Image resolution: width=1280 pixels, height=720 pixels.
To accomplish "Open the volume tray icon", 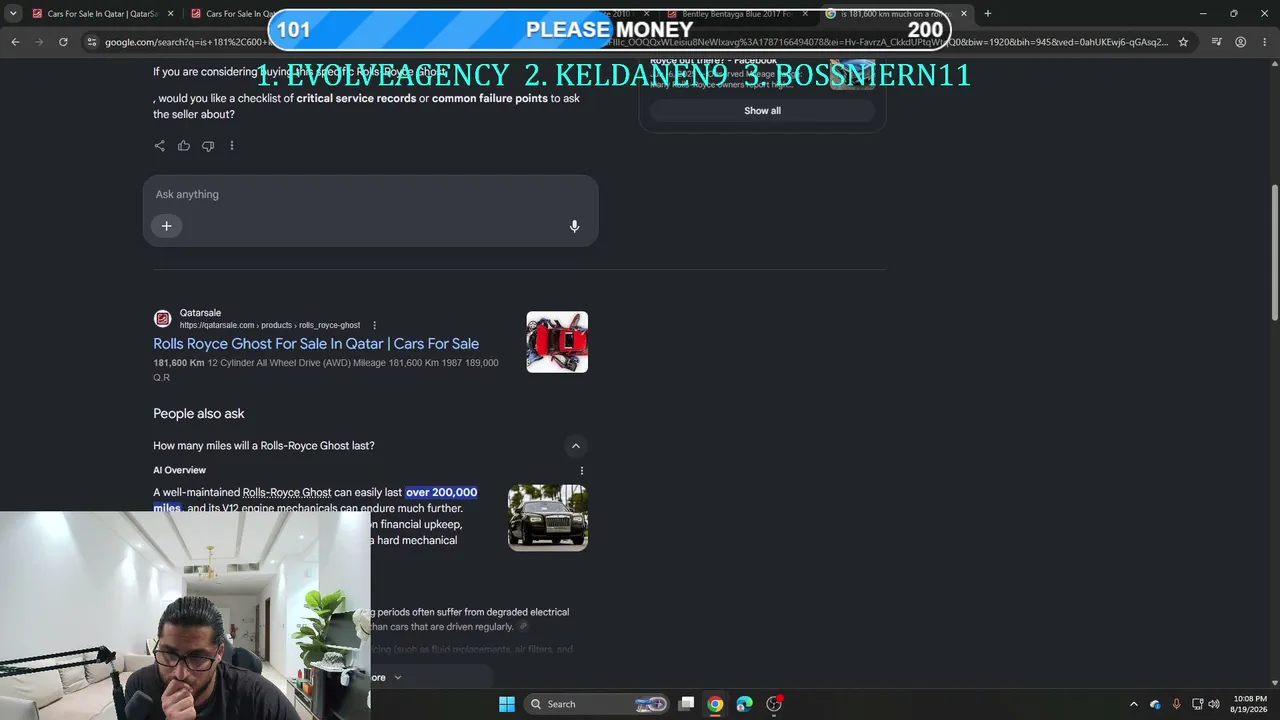I will [x=1214, y=704].
